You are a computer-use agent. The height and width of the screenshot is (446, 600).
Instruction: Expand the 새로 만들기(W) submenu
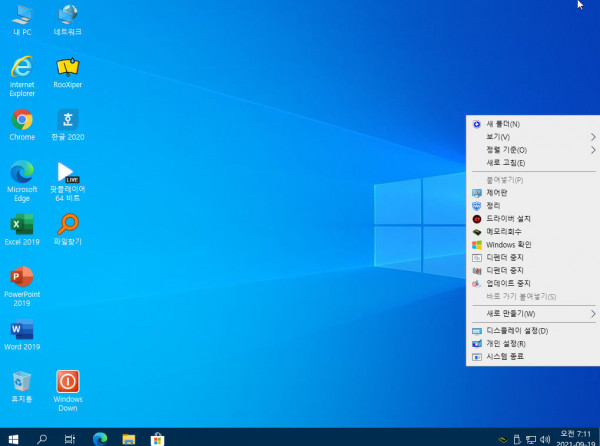coord(533,314)
